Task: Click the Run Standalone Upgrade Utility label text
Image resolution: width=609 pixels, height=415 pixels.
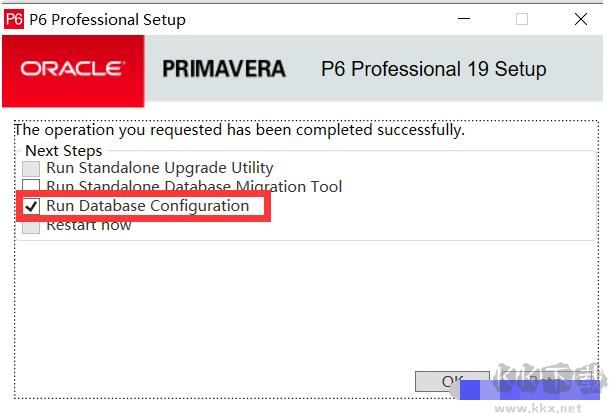Action: pos(159,168)
